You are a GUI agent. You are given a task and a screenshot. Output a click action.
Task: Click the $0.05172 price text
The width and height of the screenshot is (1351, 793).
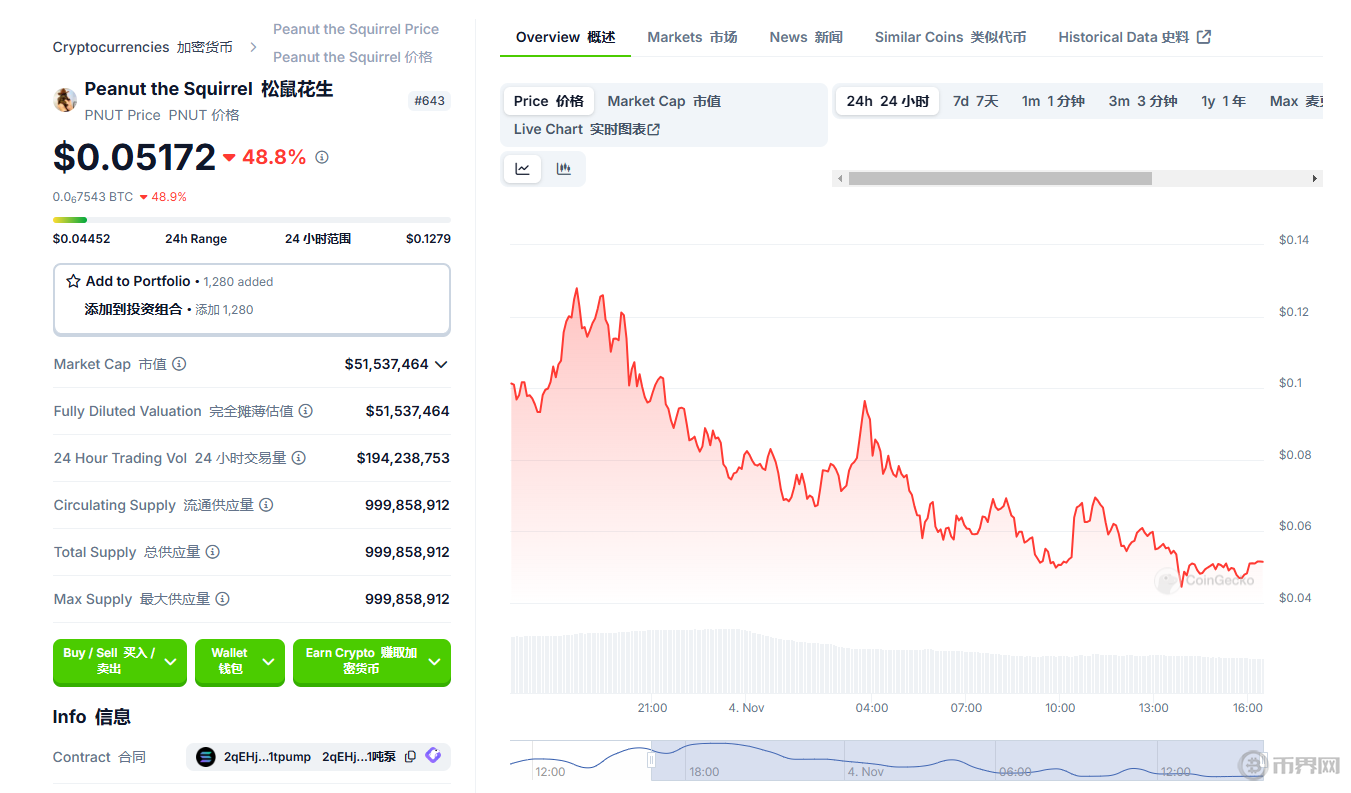point(134,157)
